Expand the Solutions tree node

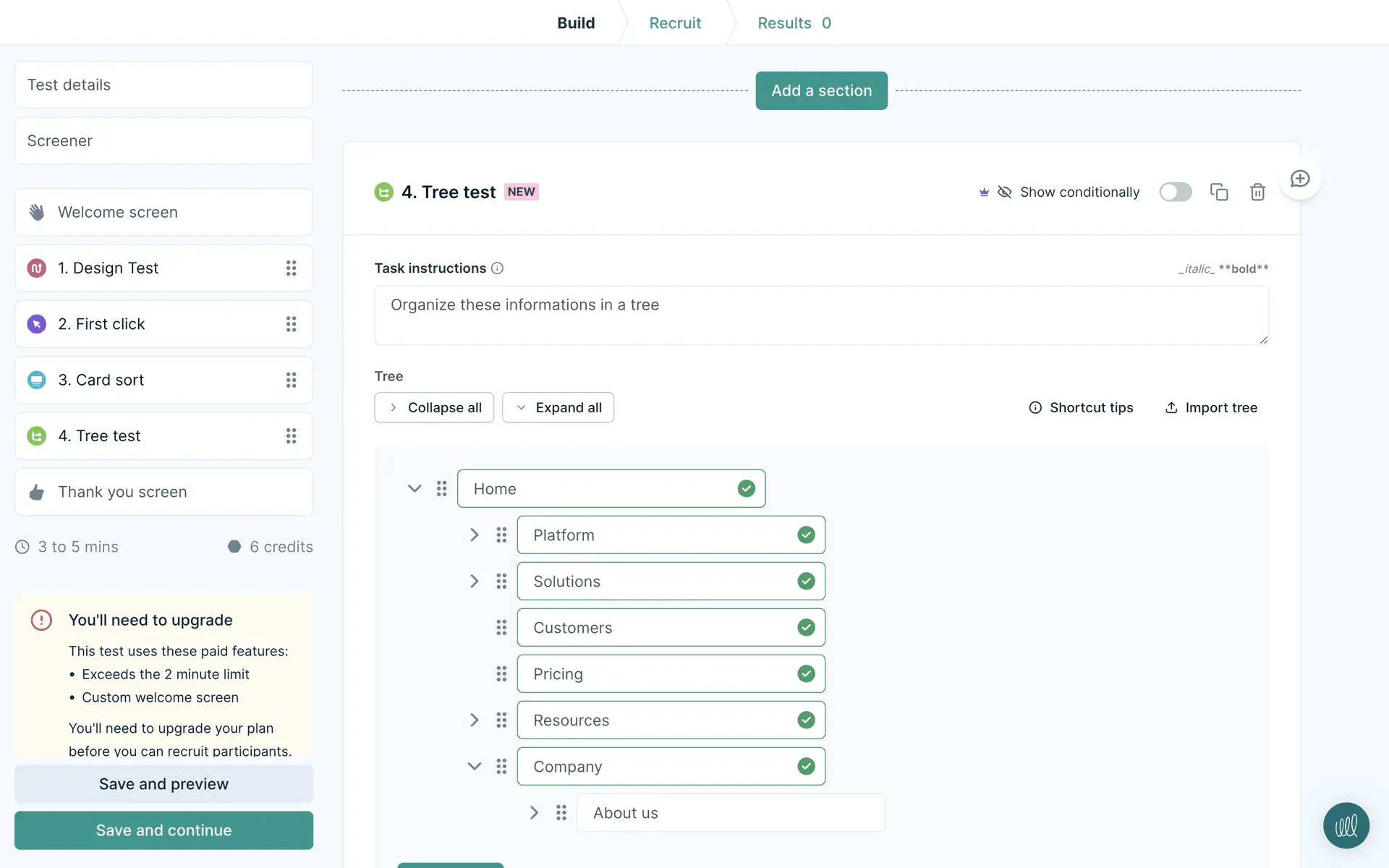point(475,582)
